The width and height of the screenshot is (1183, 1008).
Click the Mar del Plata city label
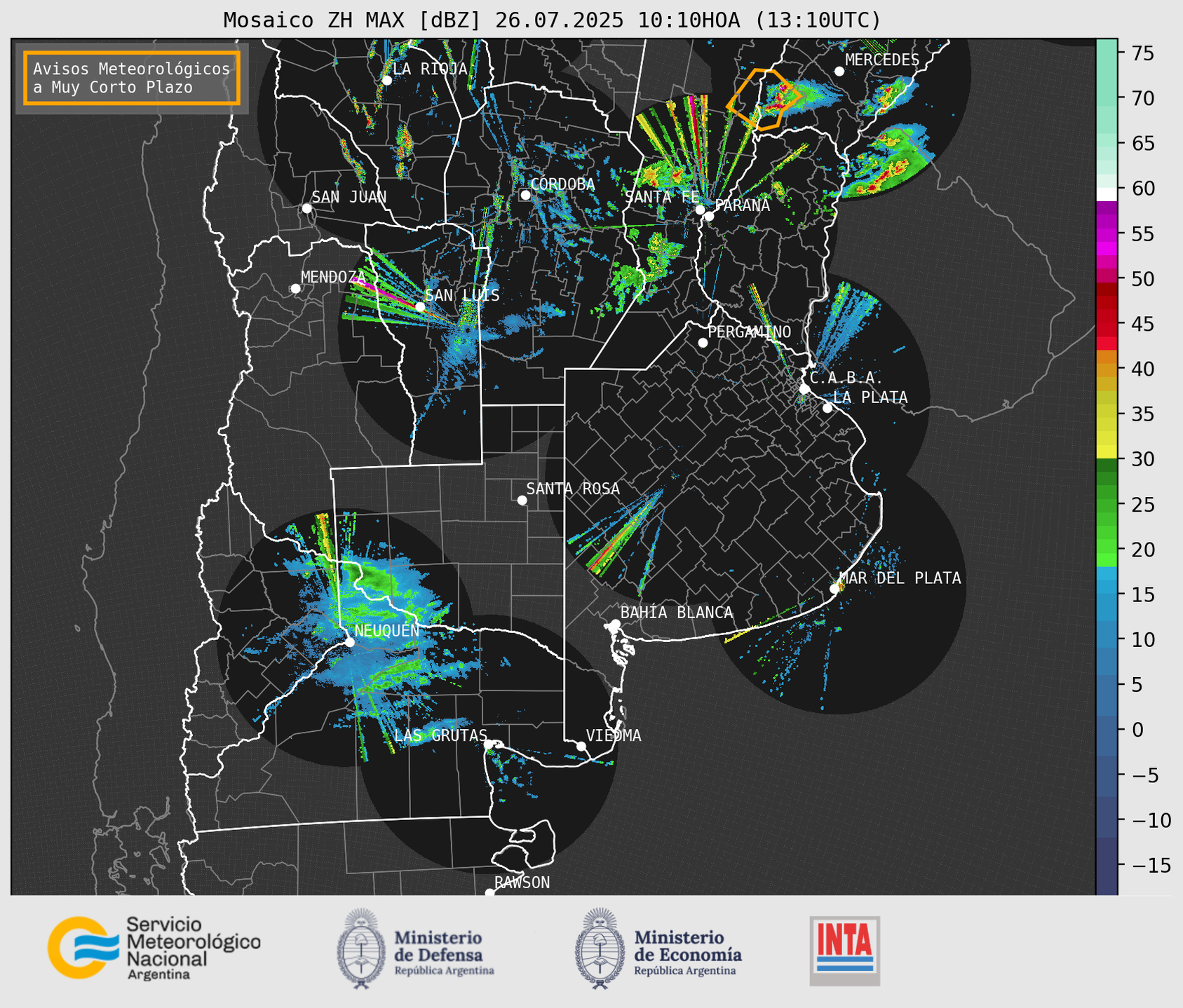[900, 578]
